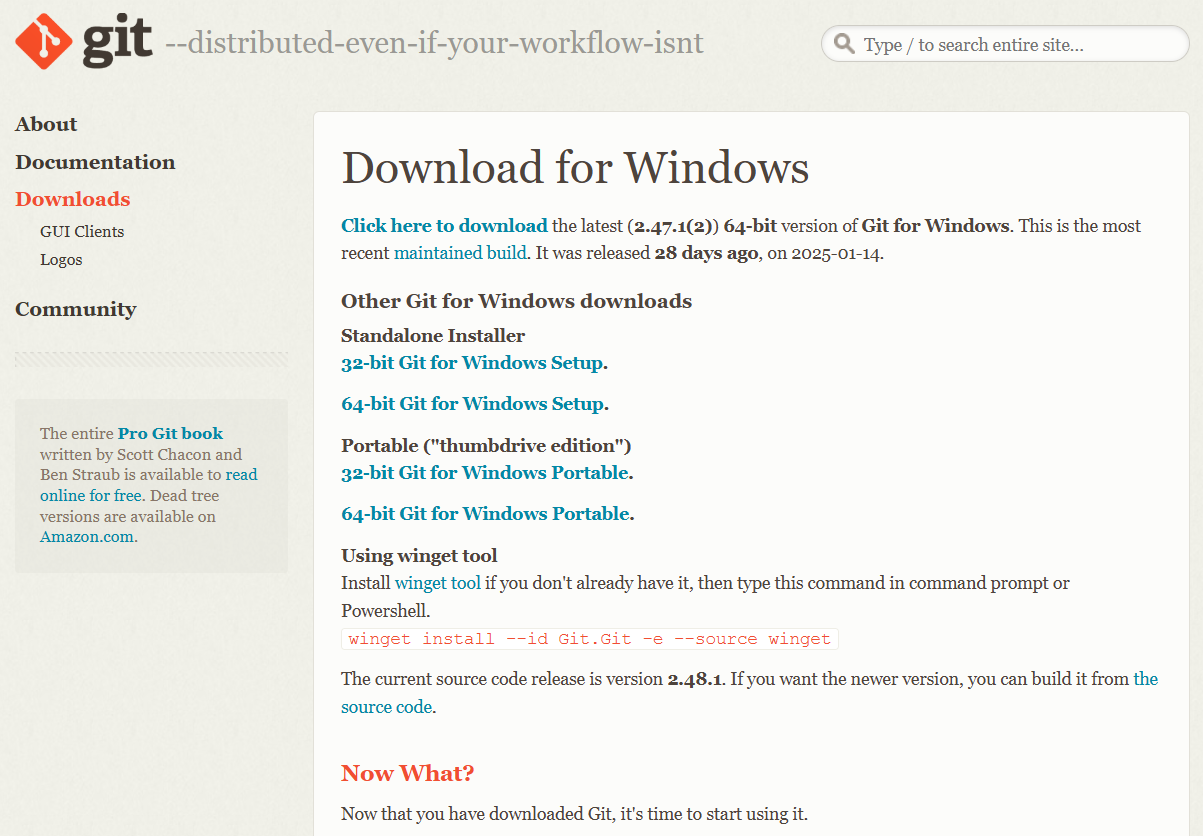The image size is (1203, 836).
Task: Follow the 'maintained build' link
Action: 460,253
